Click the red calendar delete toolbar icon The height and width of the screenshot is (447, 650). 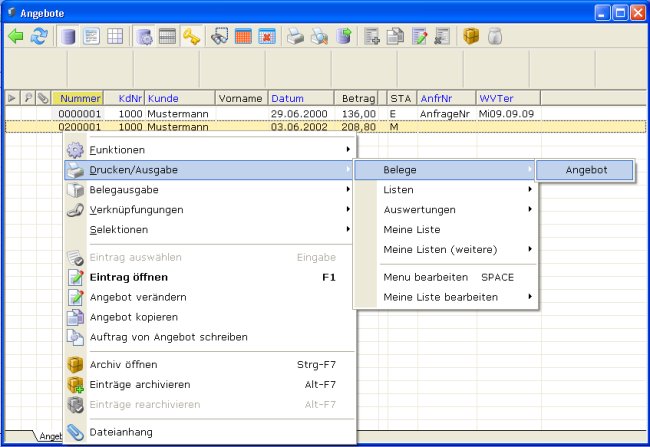pos(267,36)
